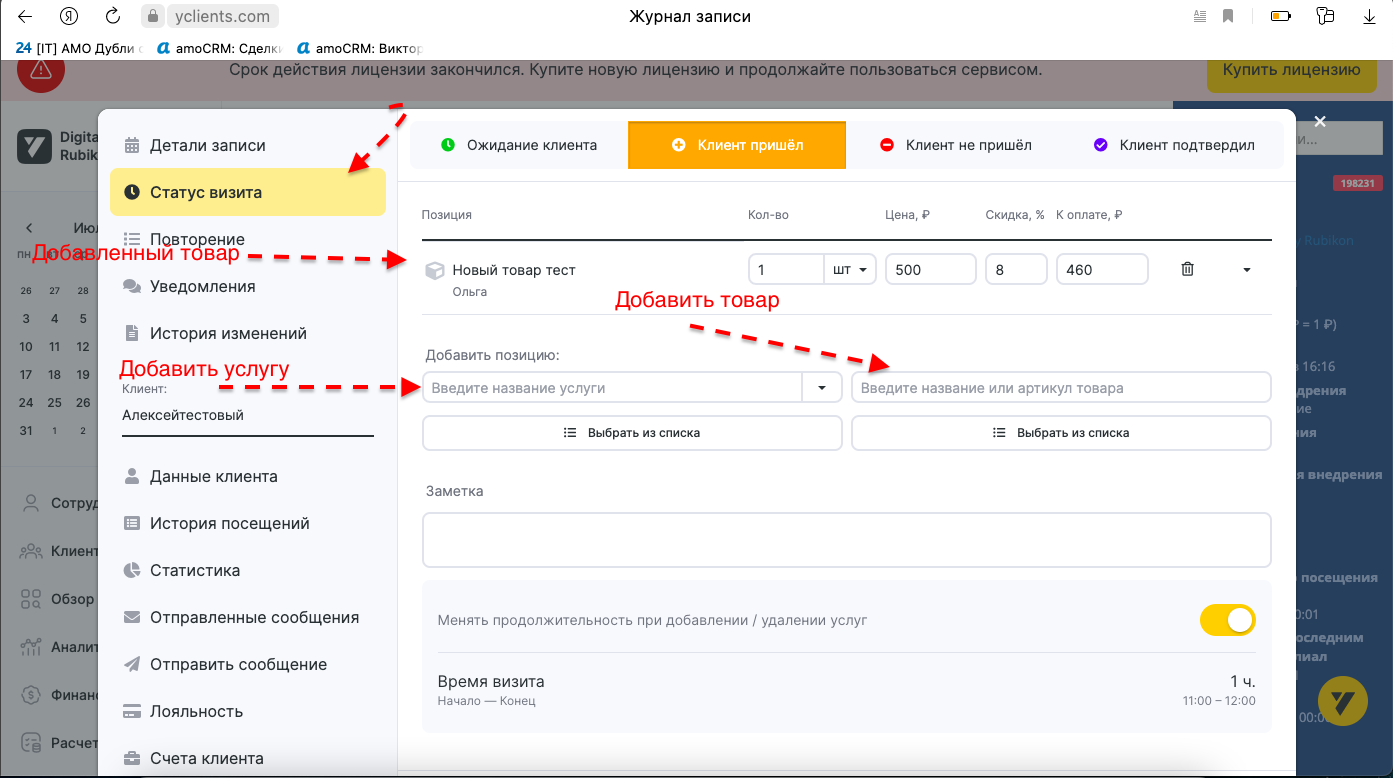The width and height of the screenshot is (1393, 778).
Task: Open the yellow chat widget button
Action: (1343, 701)
